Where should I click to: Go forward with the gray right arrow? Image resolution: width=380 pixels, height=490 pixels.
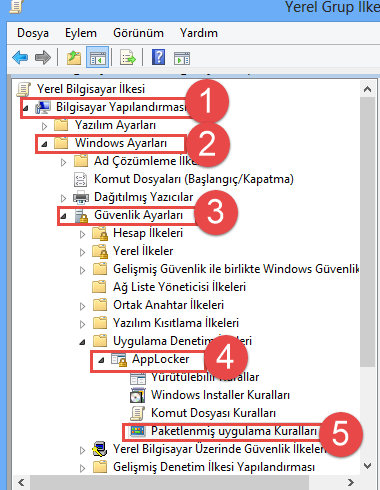(43, 58)
